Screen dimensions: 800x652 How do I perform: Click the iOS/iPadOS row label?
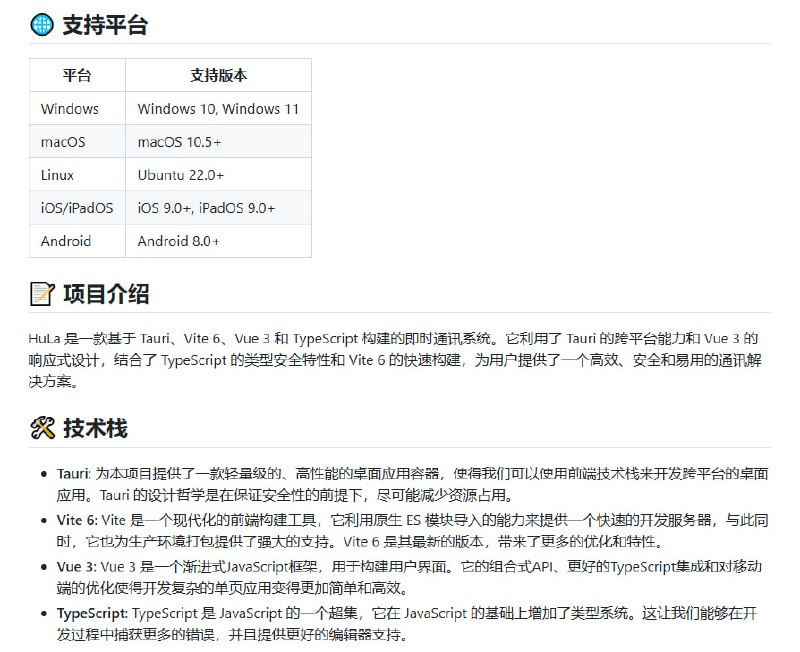click(77, 207)
